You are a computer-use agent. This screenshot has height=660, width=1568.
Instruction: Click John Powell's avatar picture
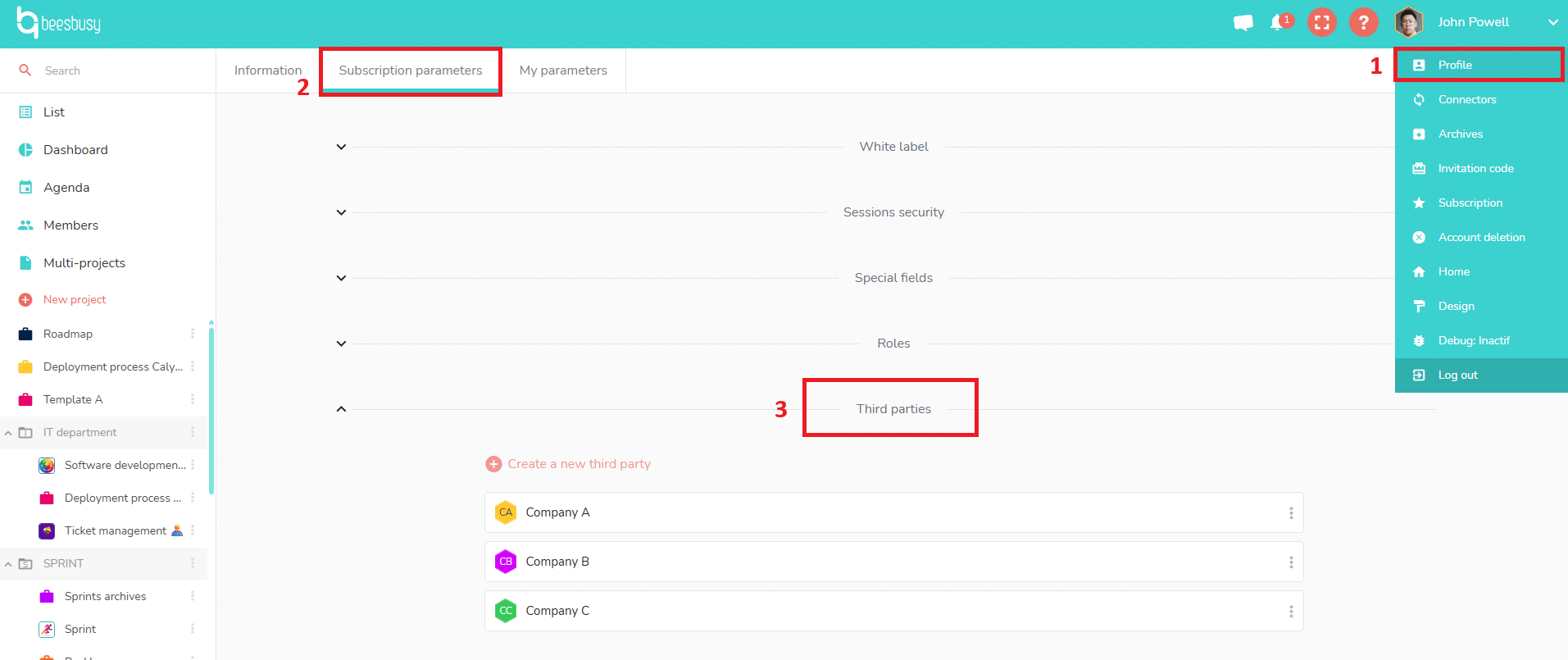pos(1408,23)
